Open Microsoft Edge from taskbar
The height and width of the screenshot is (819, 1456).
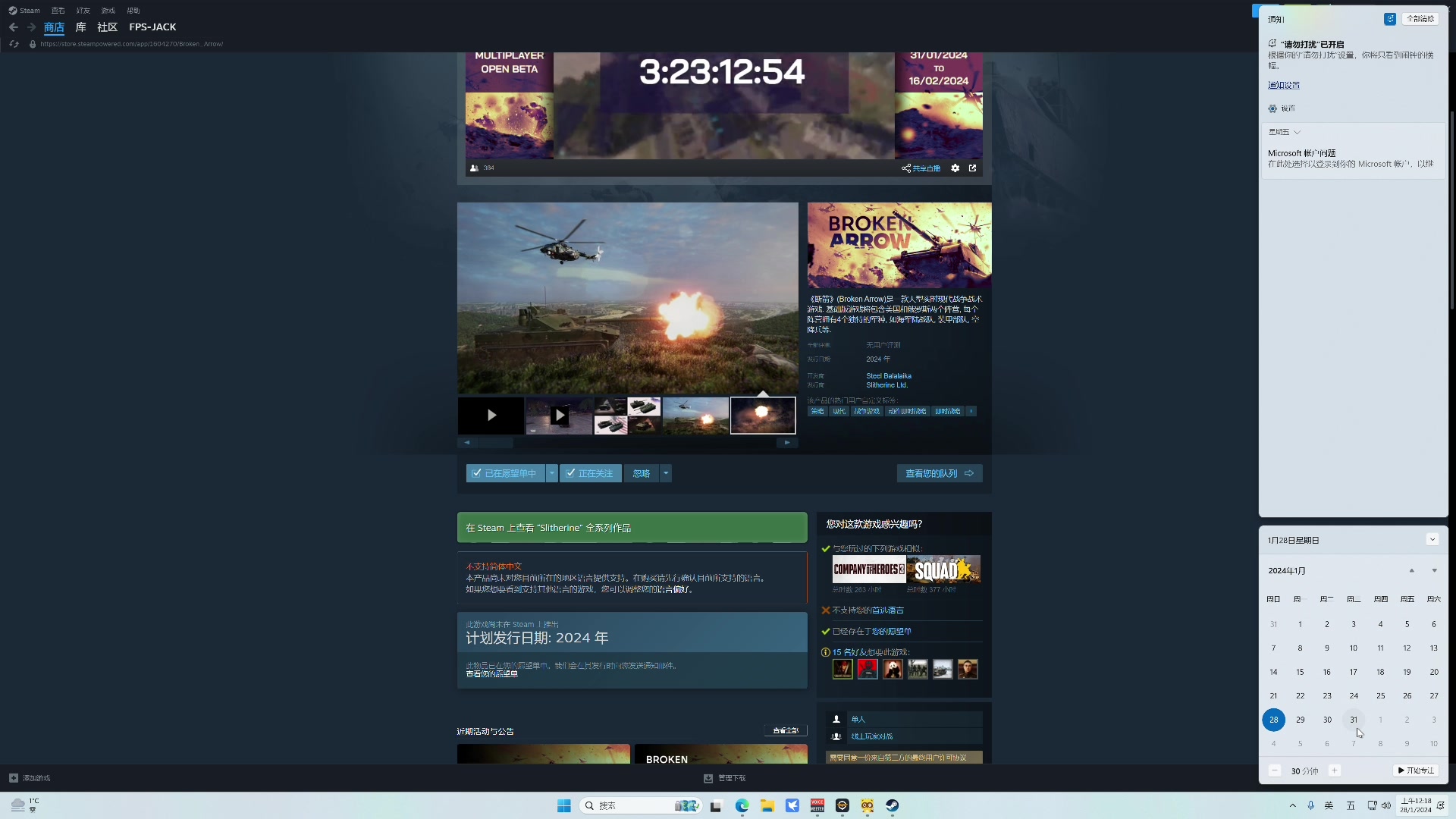click(742, 805)
